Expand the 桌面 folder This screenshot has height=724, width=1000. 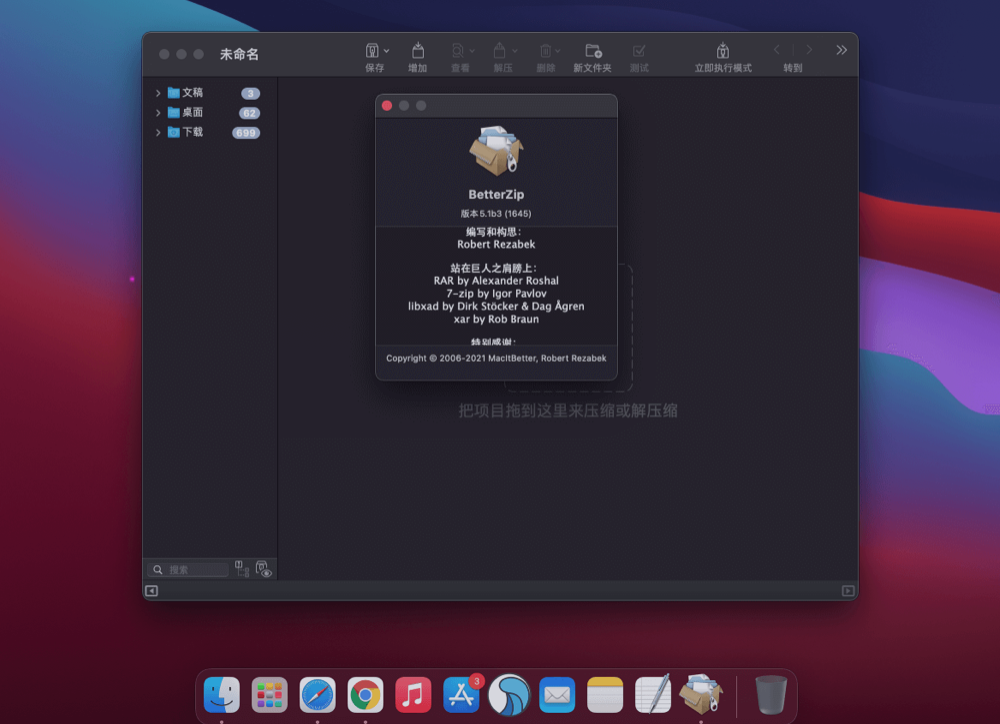point(158,113)
